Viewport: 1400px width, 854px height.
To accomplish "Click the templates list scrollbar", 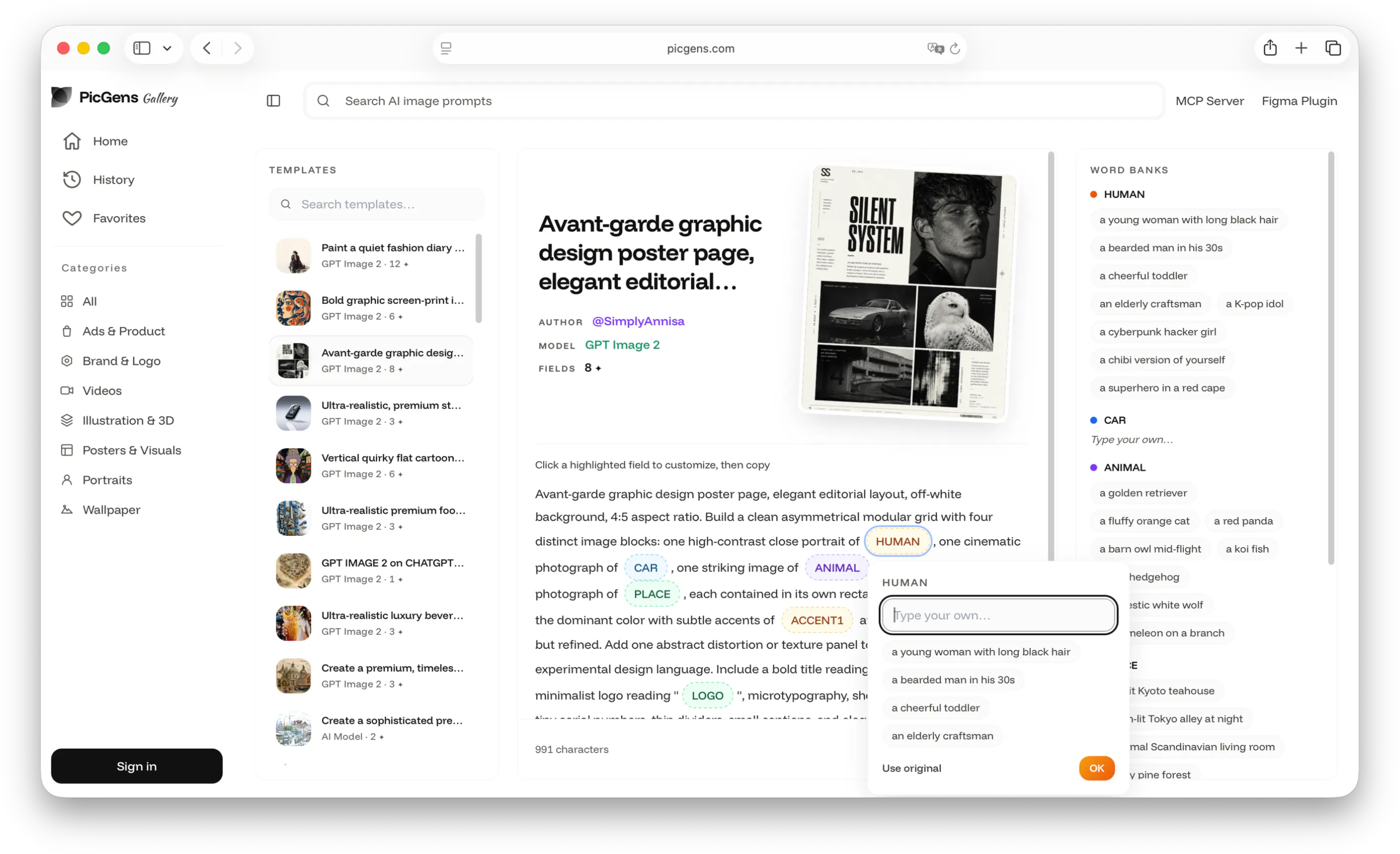I will click(x=479, y=278).
